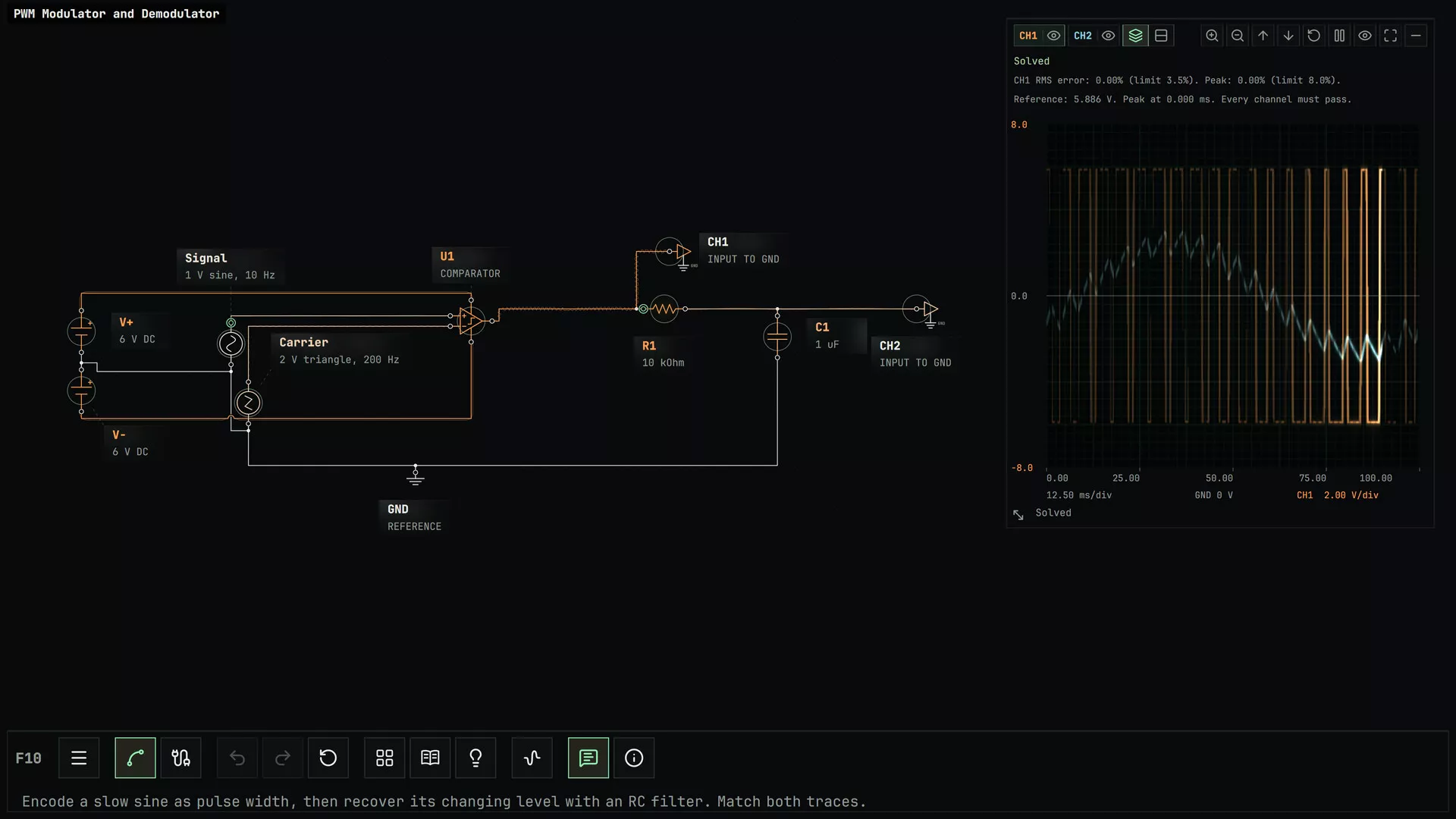Toggle reference trace visibility eye in scope toolbar

1365,36
